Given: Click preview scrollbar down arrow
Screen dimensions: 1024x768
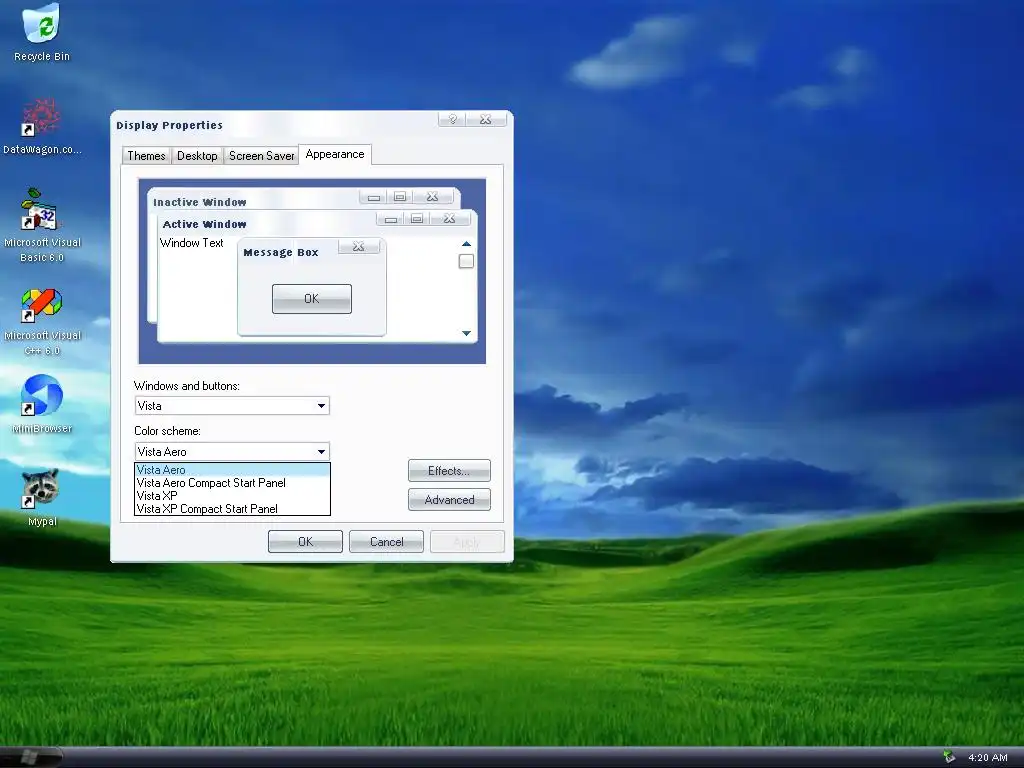Looking at the screenshot, I should point(466,333).
